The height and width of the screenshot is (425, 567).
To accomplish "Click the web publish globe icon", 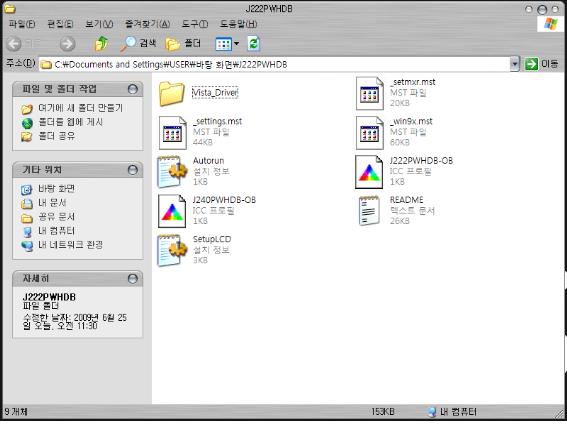I will coord(27,123).
